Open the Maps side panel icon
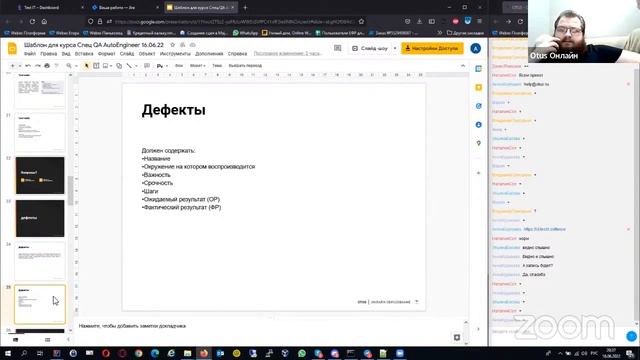 pos(479,143)
